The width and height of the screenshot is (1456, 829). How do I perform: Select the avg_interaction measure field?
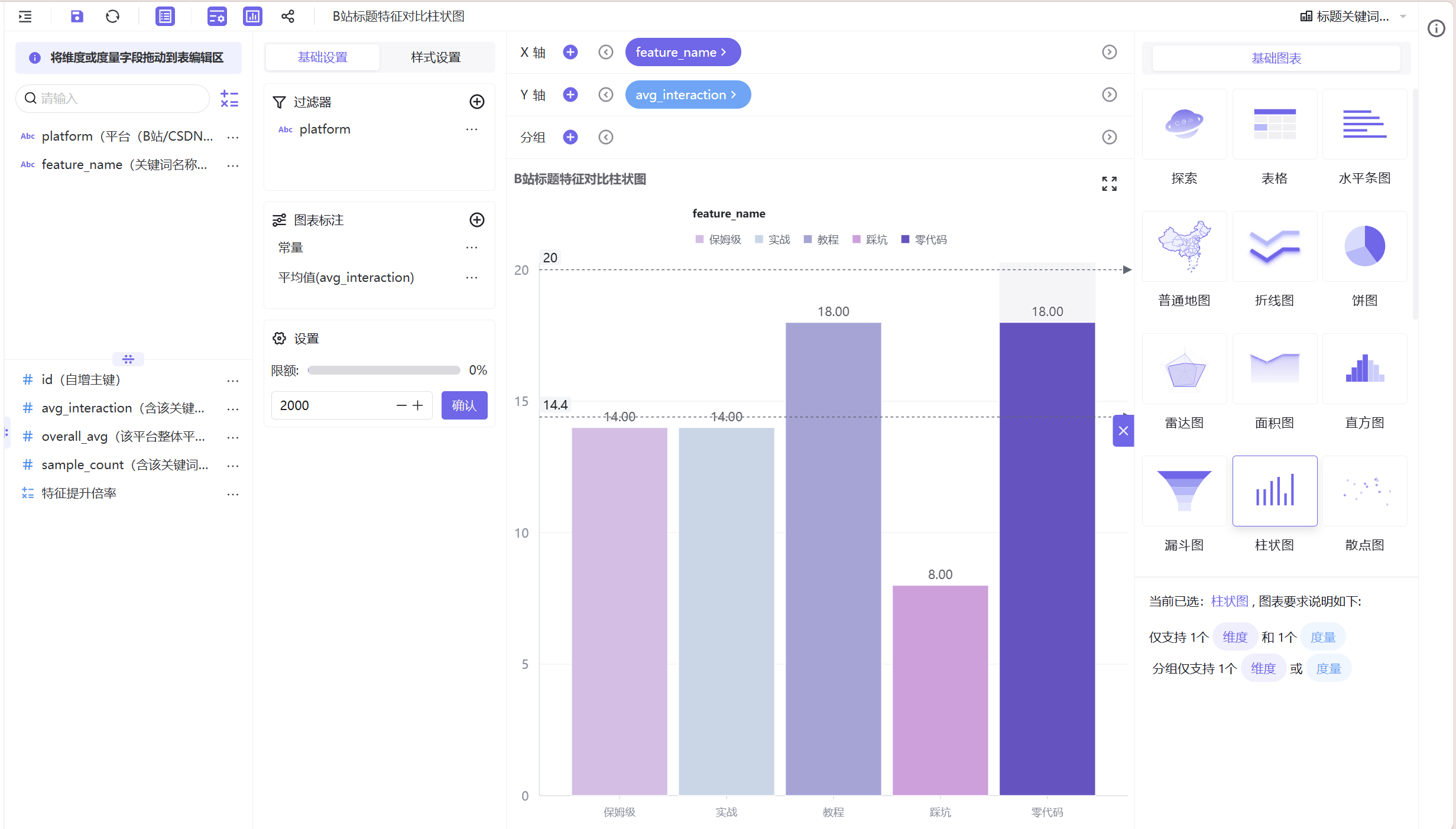[x=123, y=408]
